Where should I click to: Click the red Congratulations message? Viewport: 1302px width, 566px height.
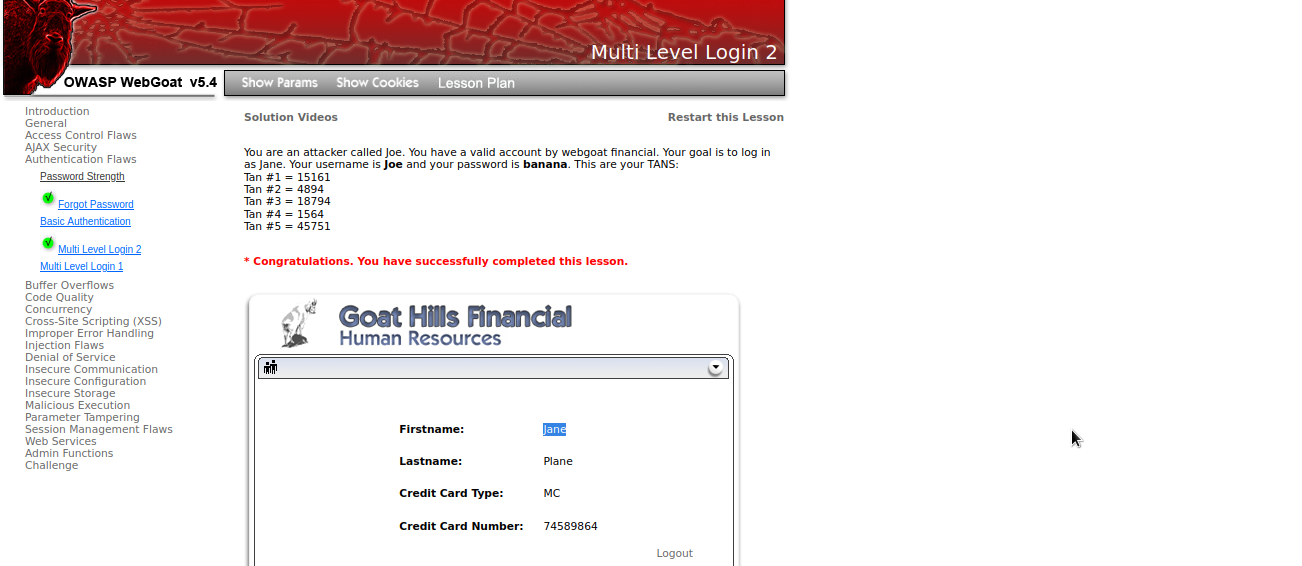pos(436,261)
